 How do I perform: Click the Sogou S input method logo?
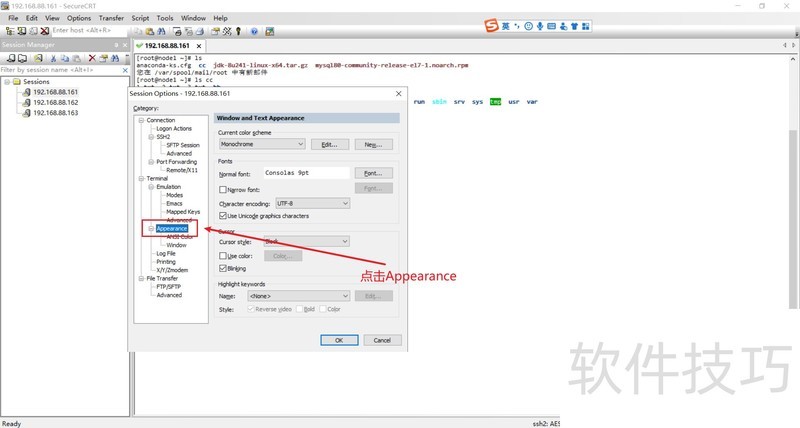[491, 26]
